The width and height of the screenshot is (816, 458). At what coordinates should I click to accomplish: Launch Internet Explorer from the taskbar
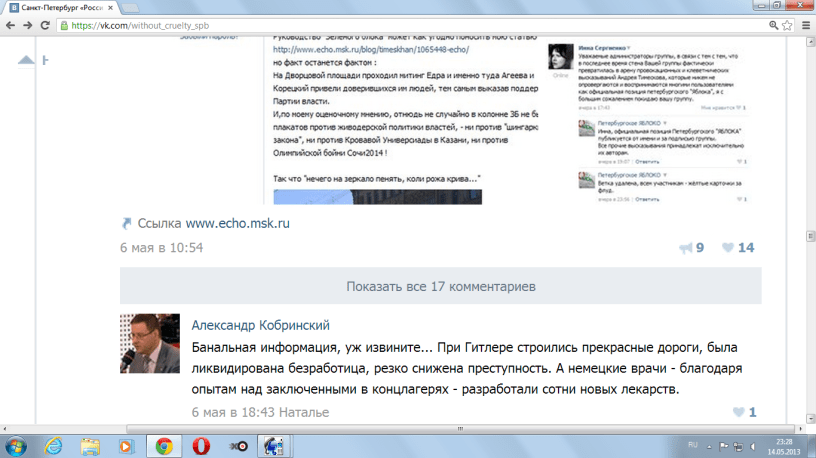53,443
